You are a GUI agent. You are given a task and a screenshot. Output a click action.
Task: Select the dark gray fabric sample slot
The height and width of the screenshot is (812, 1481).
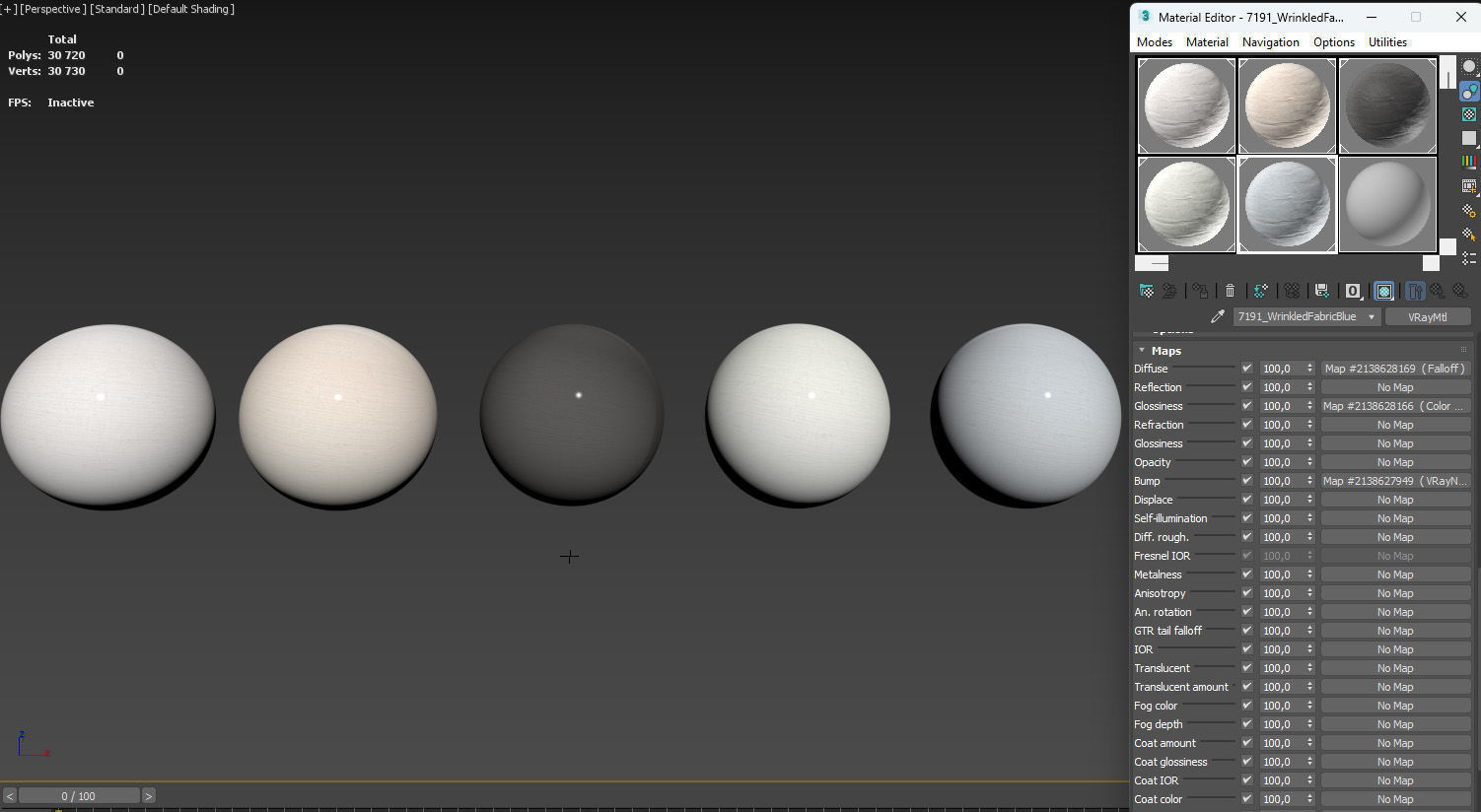1387,105
